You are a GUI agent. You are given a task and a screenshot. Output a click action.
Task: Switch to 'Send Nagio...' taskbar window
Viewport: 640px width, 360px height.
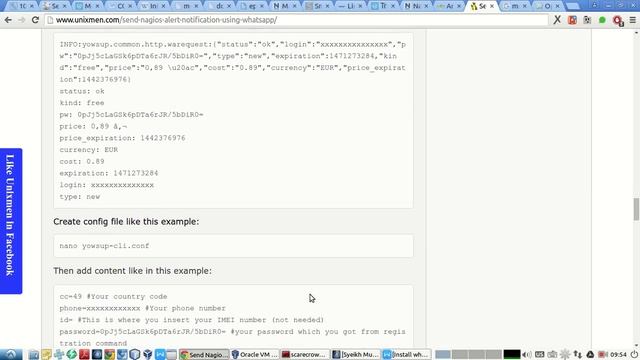(204, 355)
